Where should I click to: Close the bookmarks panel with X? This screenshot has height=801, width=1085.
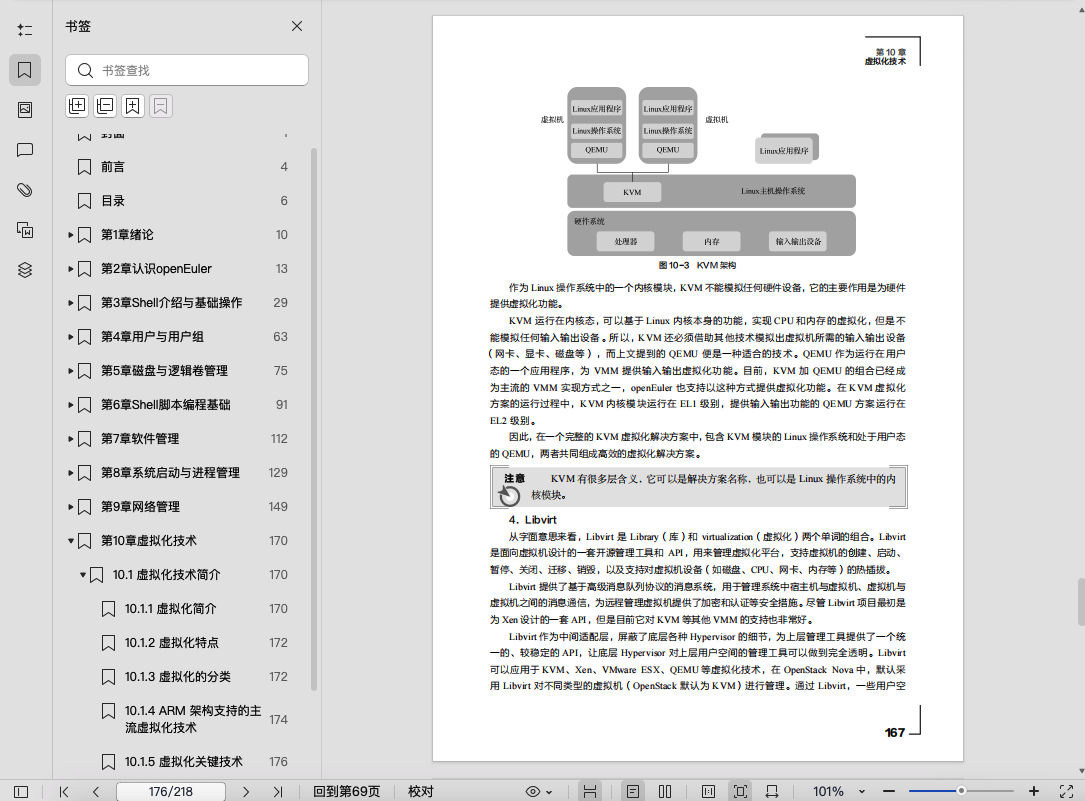point(297,26)
